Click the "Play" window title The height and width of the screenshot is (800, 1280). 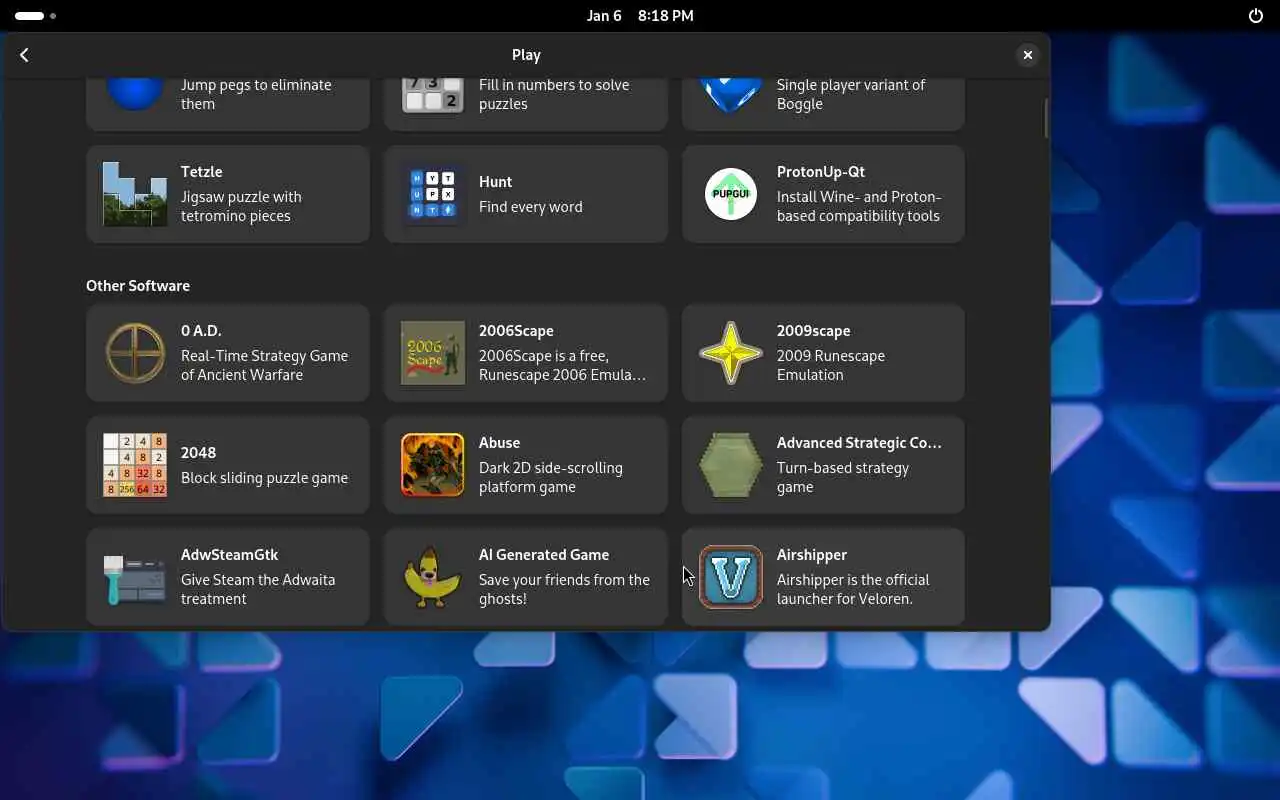coord(526,55)
